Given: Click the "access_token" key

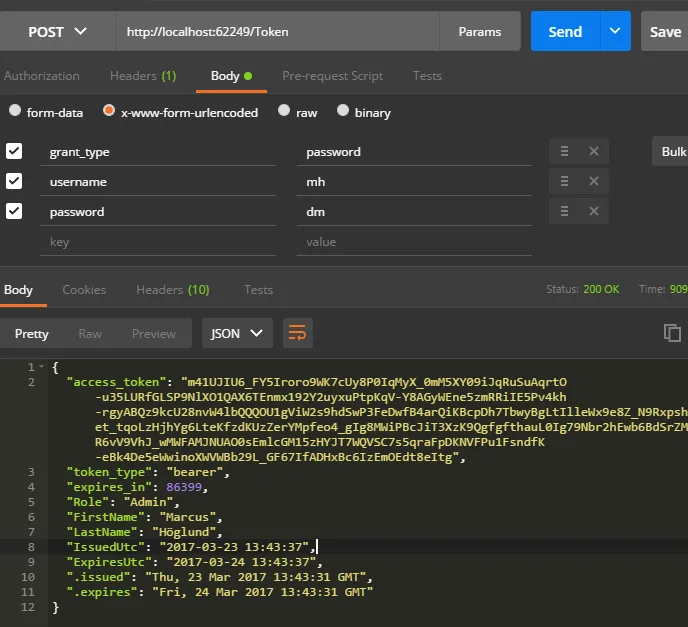Looking at the screenshot, I should point(116,382).
